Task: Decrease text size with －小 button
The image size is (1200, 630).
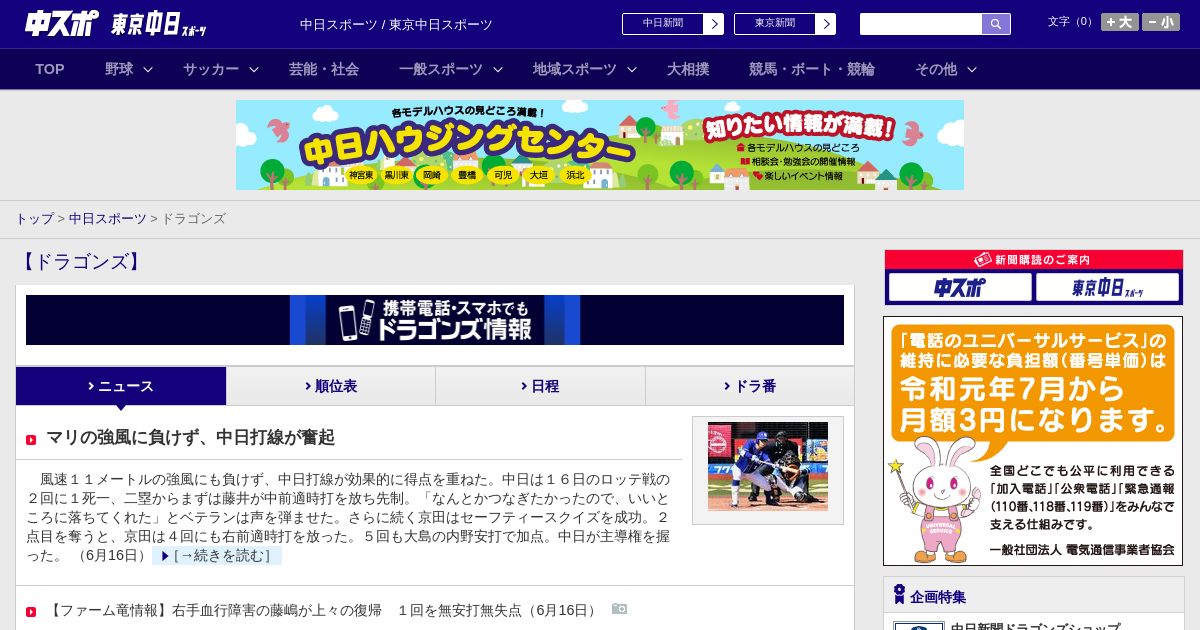Action: (x=1161, y=22)
